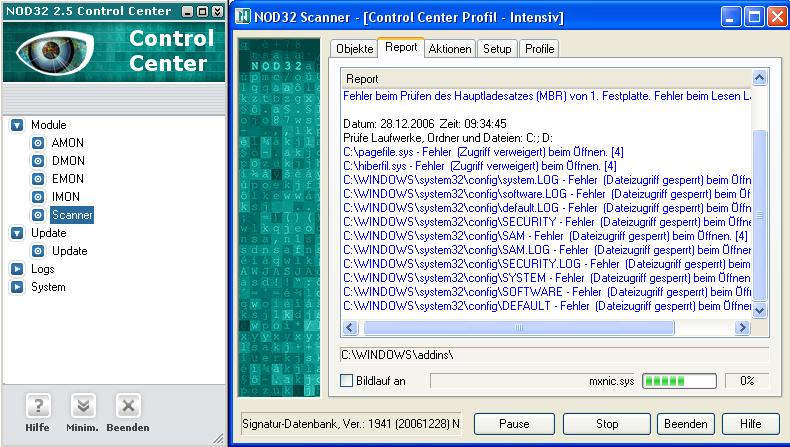Click the Beenden X icon in Control Center
This screenshot has width=790, height=447.
128,406
